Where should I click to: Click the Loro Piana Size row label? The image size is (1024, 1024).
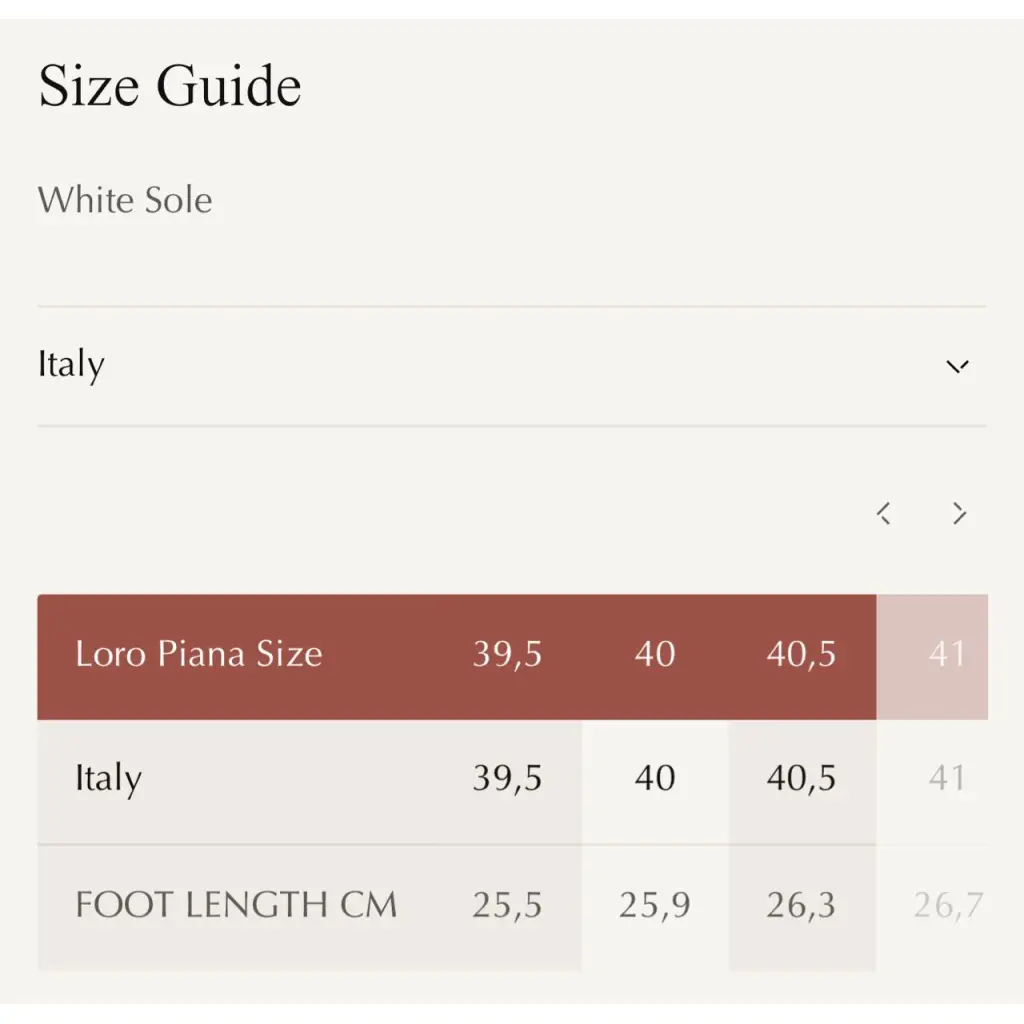(199, 654)
